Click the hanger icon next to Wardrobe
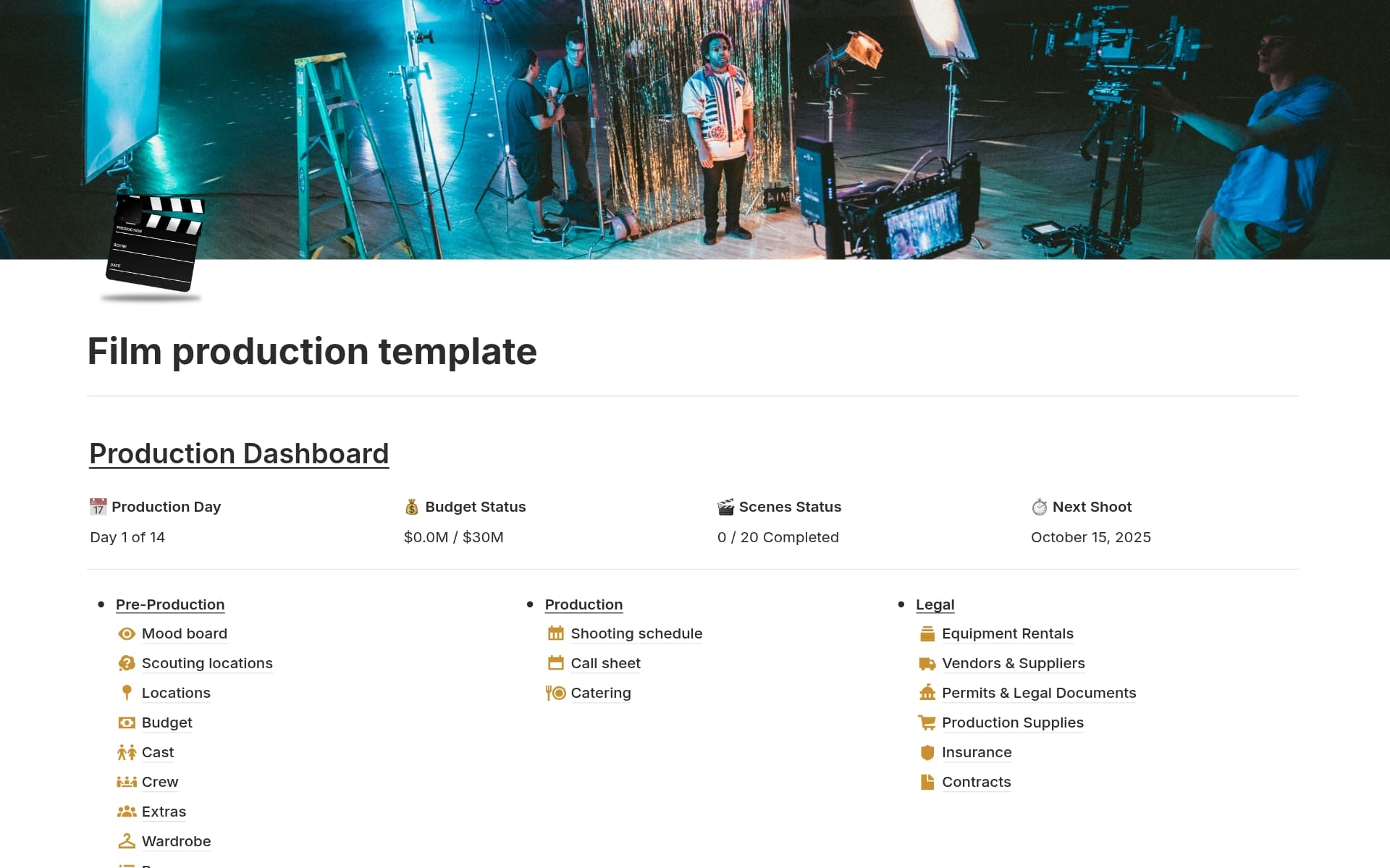1390x868 pixels. 127,841
